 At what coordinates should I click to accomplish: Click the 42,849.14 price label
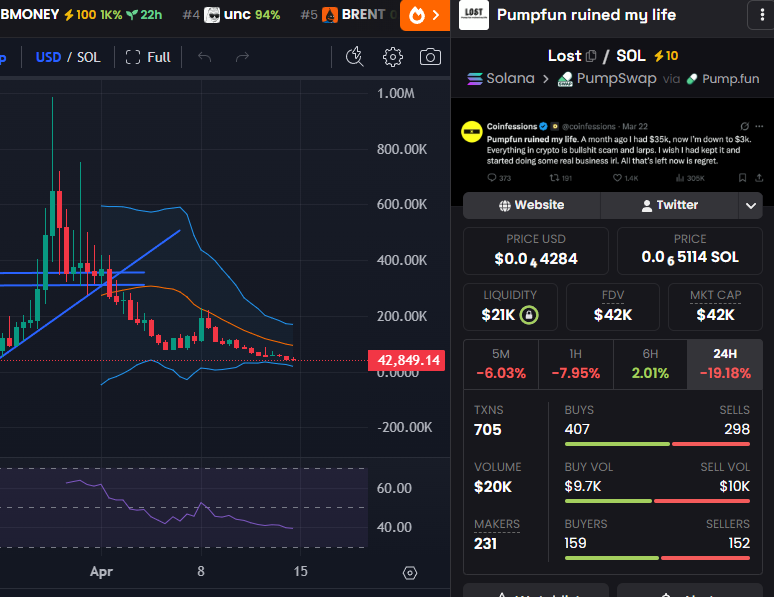point(406,360)
